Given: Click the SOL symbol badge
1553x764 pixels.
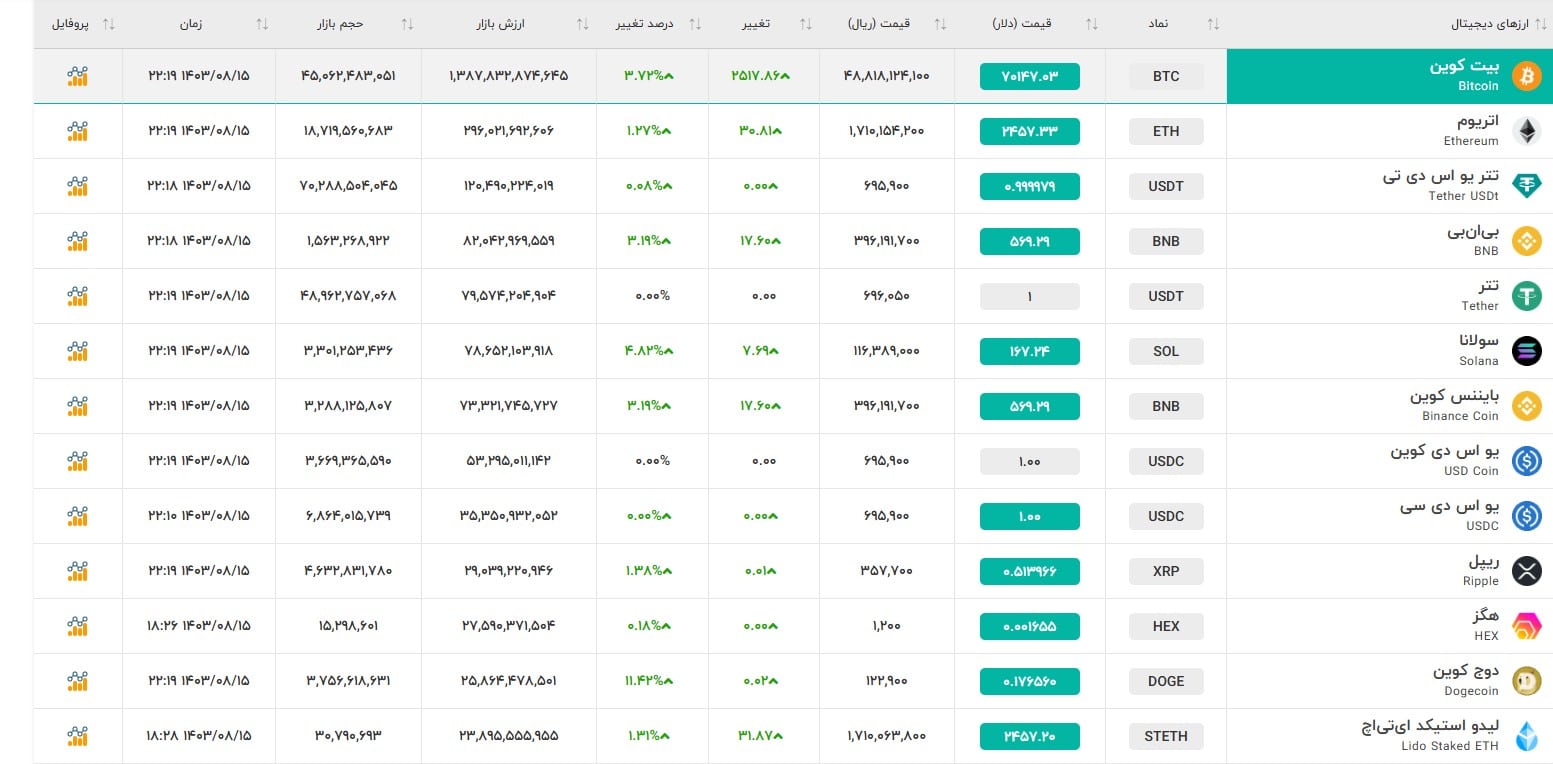Looking at the screenshot, I should click(1166, 351).
